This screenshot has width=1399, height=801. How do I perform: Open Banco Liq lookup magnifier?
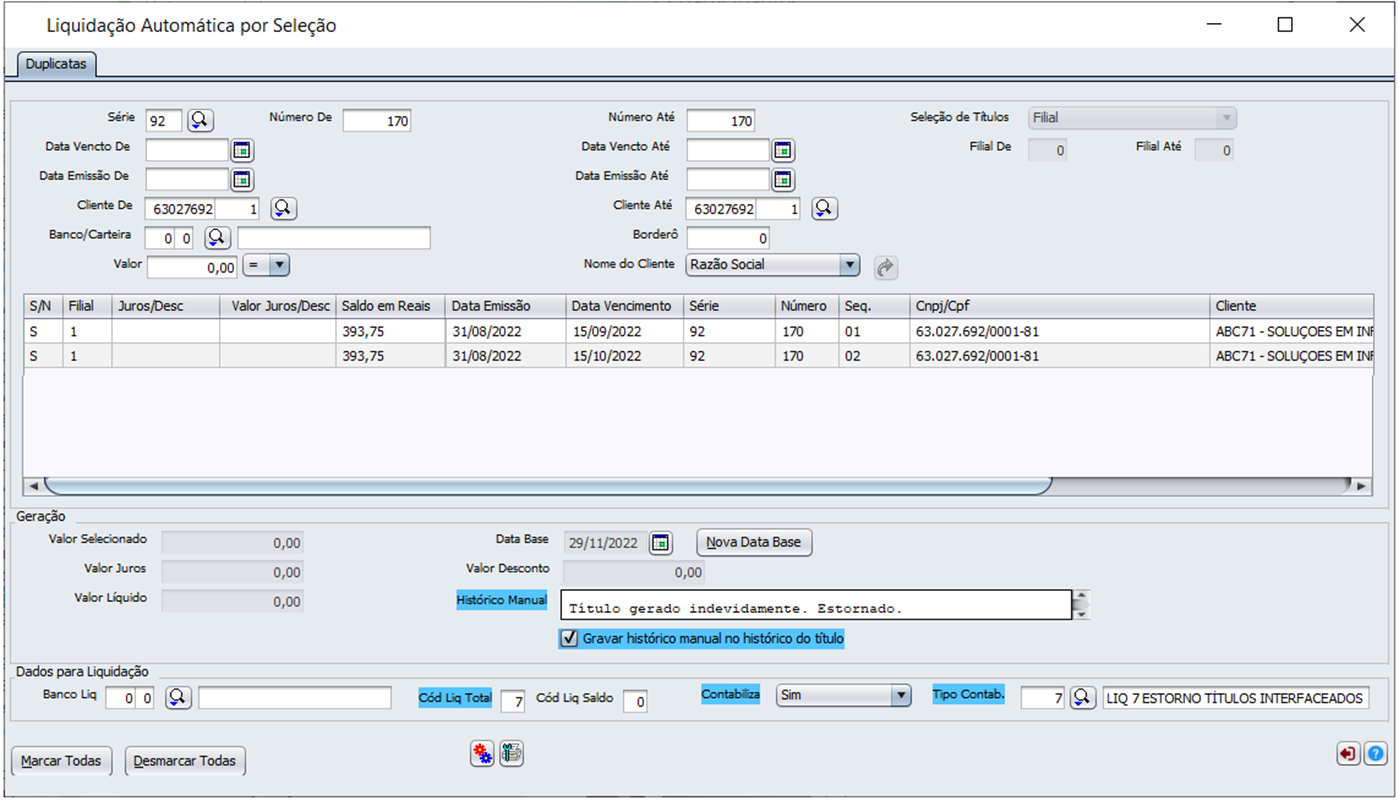pyautogui.click(x=178, y=697)
